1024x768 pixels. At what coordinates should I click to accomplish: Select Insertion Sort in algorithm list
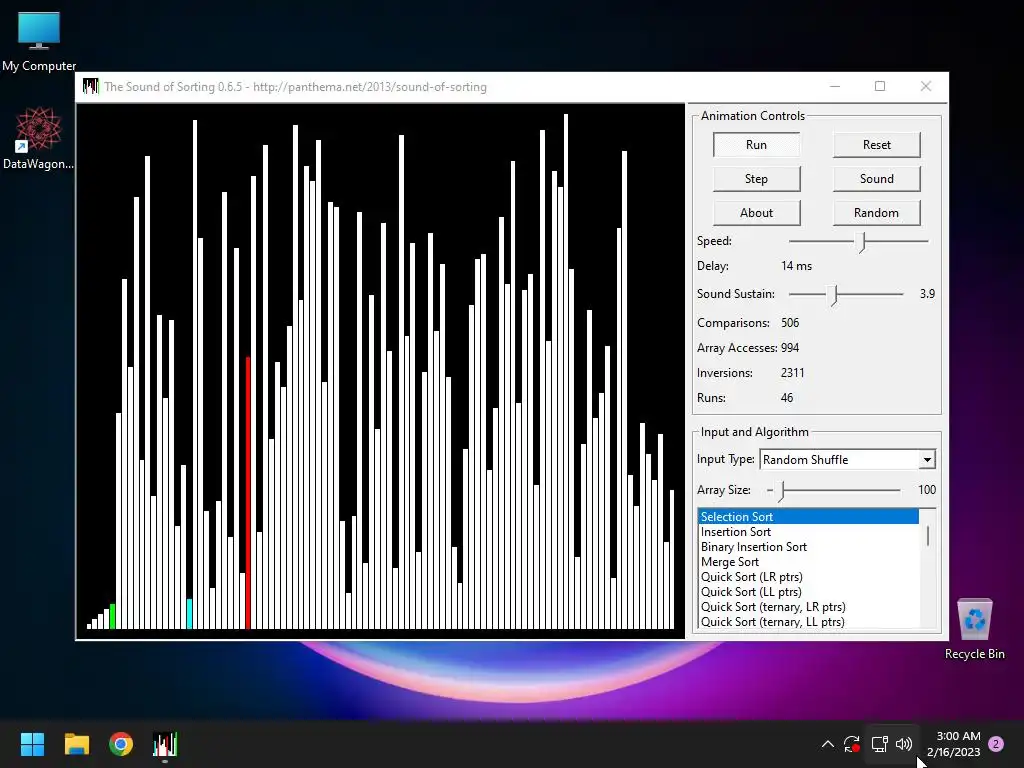808,532
